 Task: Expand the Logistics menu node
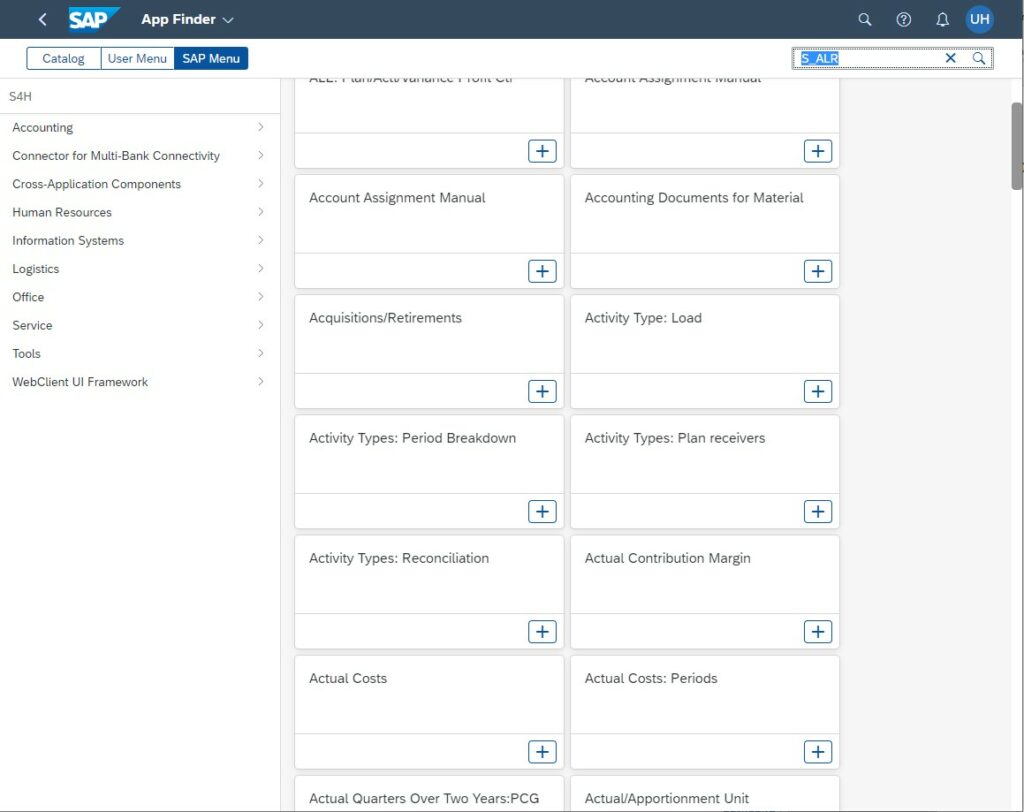pos(260,269)
